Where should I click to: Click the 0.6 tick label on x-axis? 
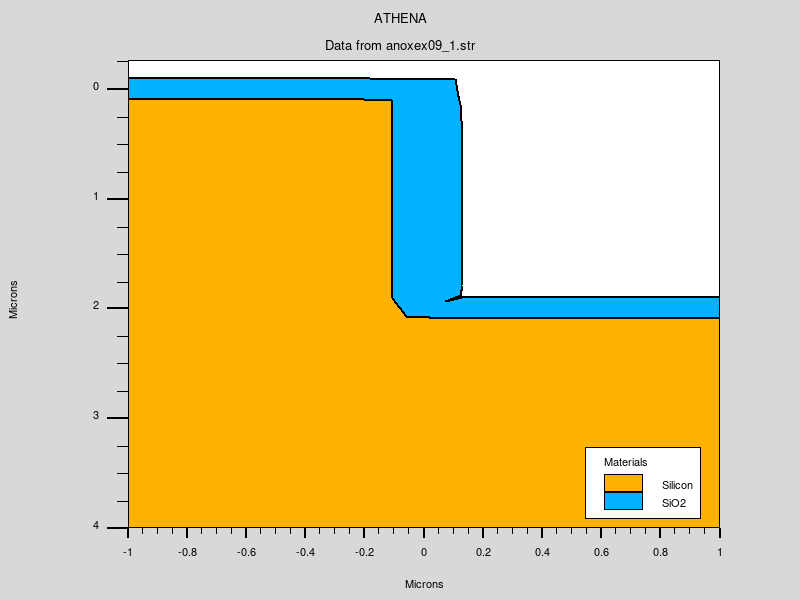pos(601,551)
